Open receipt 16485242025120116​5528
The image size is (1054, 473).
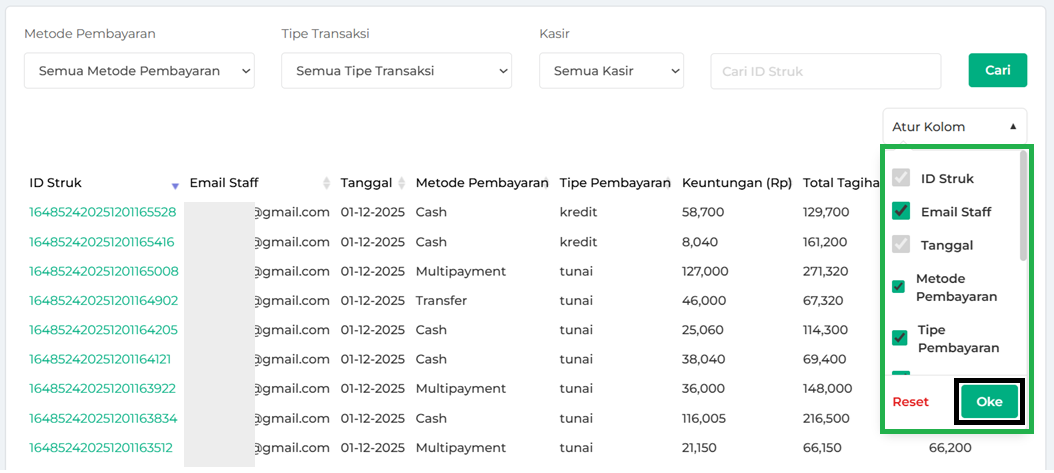click(x=102, y=212)
